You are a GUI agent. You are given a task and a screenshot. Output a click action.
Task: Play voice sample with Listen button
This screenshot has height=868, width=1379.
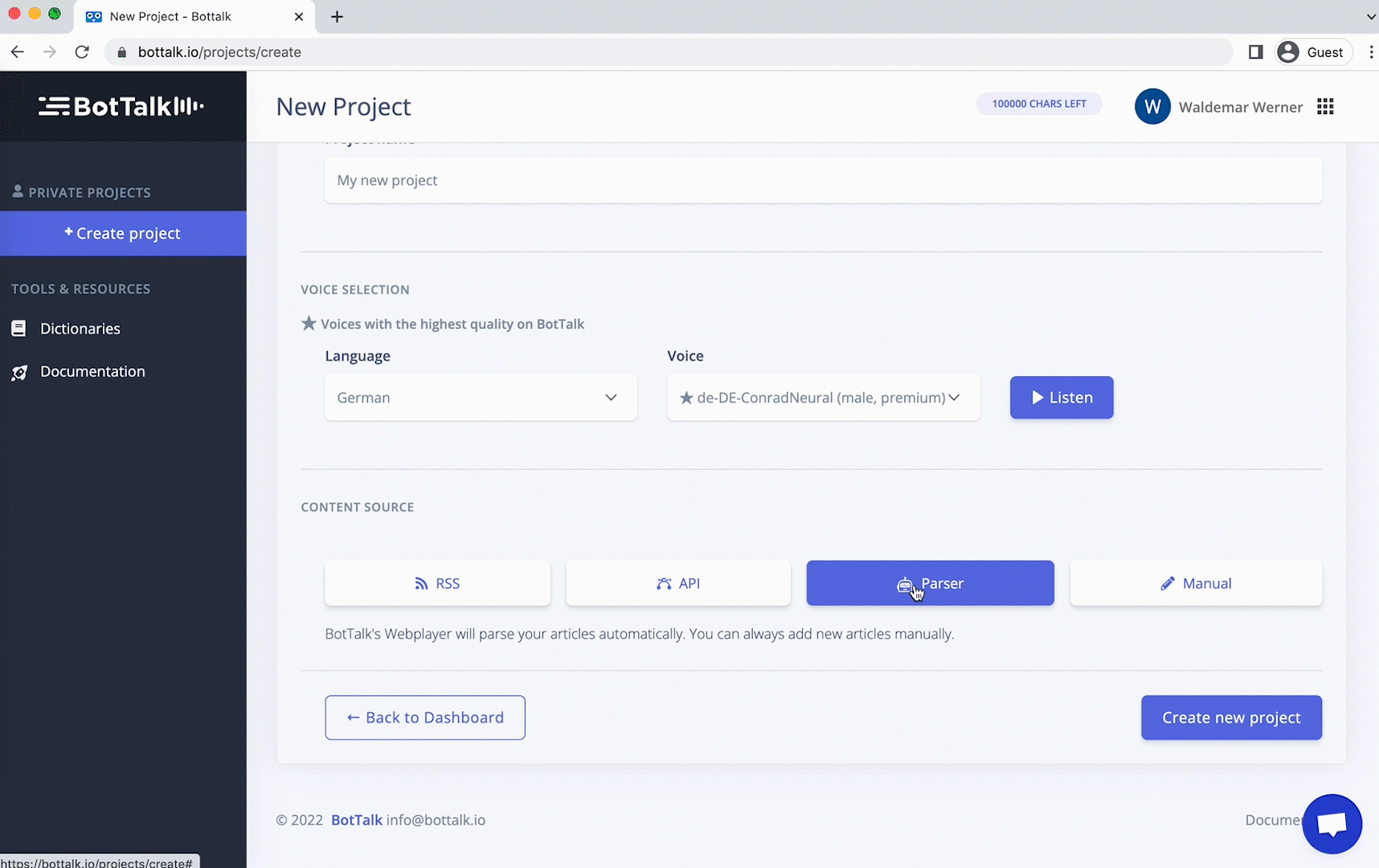point(1061,398)
